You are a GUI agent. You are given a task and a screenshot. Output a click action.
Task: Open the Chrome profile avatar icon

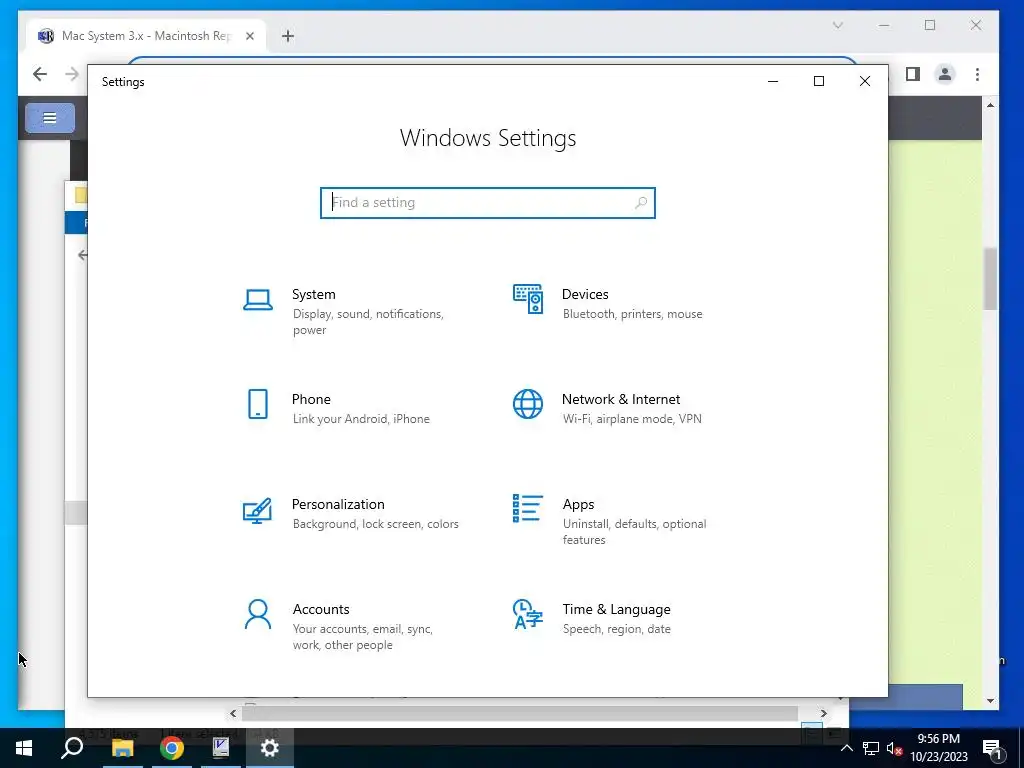pos(944,74)
